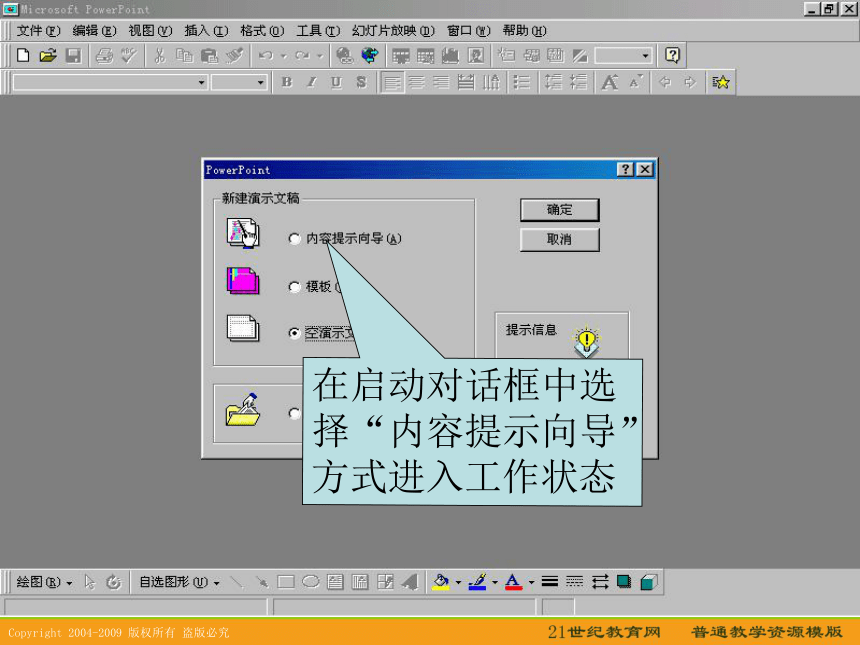Open the 视图(V) menu
860x645 pixels.
150,31
